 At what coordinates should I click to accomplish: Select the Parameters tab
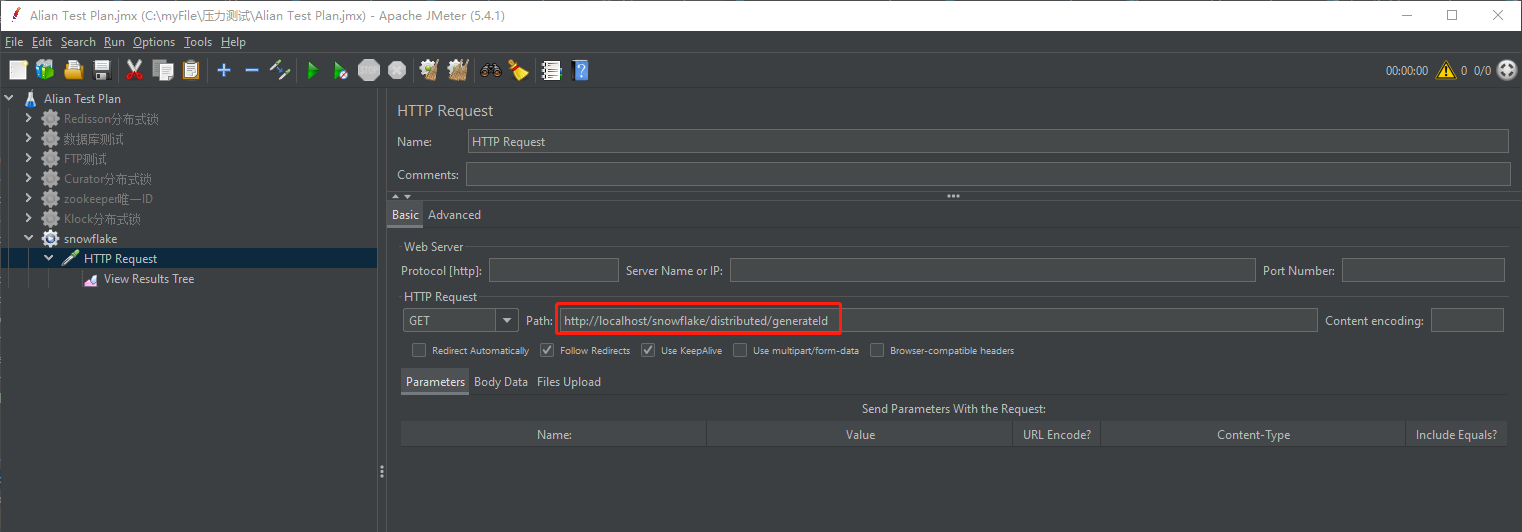(435, 382)
